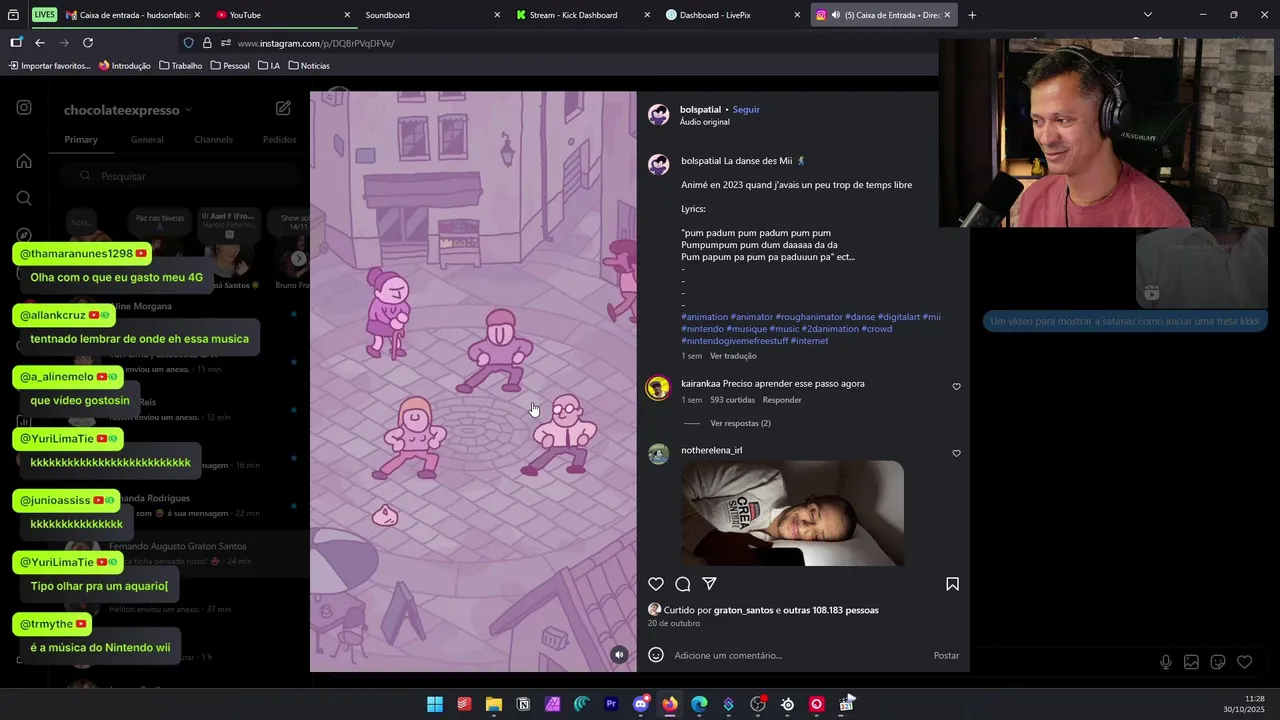Switch to the Soundboard browser tab
1280x720 pixels.
[x=434, y=15]
